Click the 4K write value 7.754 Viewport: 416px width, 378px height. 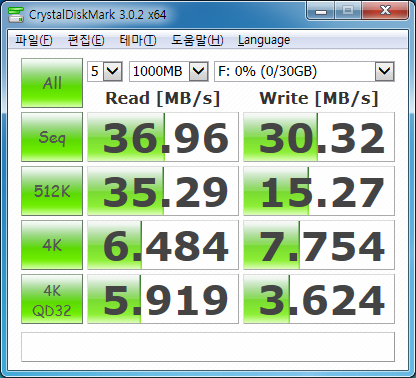click(x=319, y=245)
